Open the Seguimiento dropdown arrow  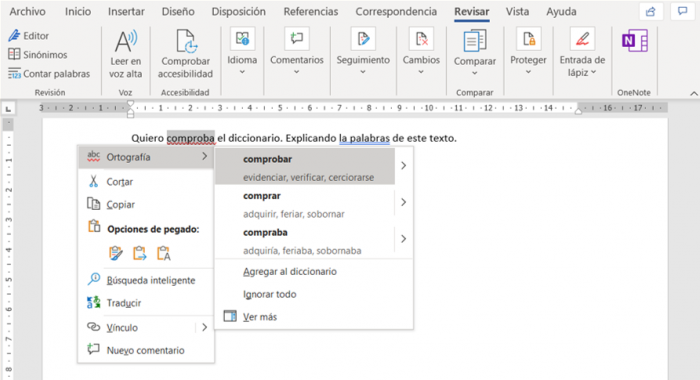click(363, 72)
